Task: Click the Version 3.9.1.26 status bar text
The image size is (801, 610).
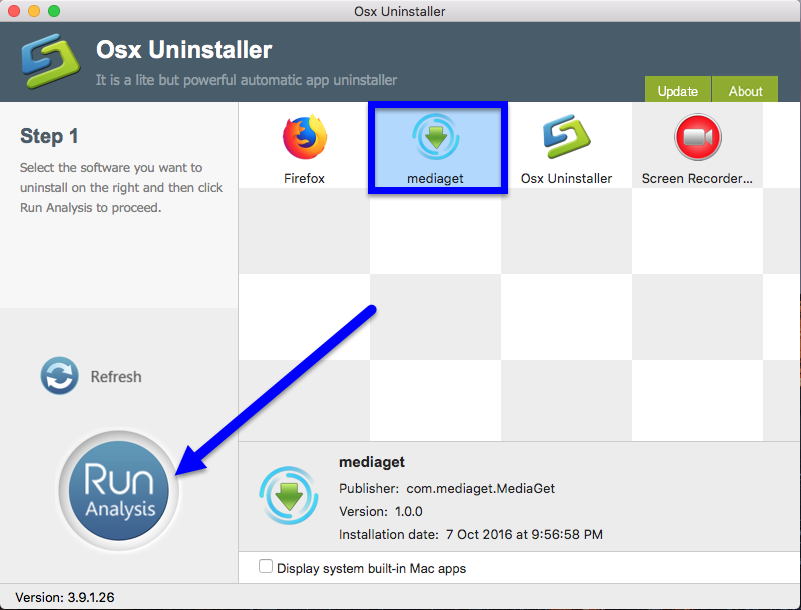Action: (x=65, y=597)
